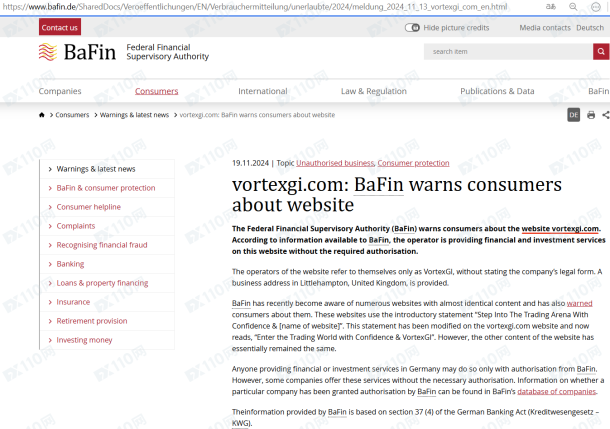Switch page language via DE icon
The height and width of the screenshot is (429, 610).
click(x=573, y=115)
